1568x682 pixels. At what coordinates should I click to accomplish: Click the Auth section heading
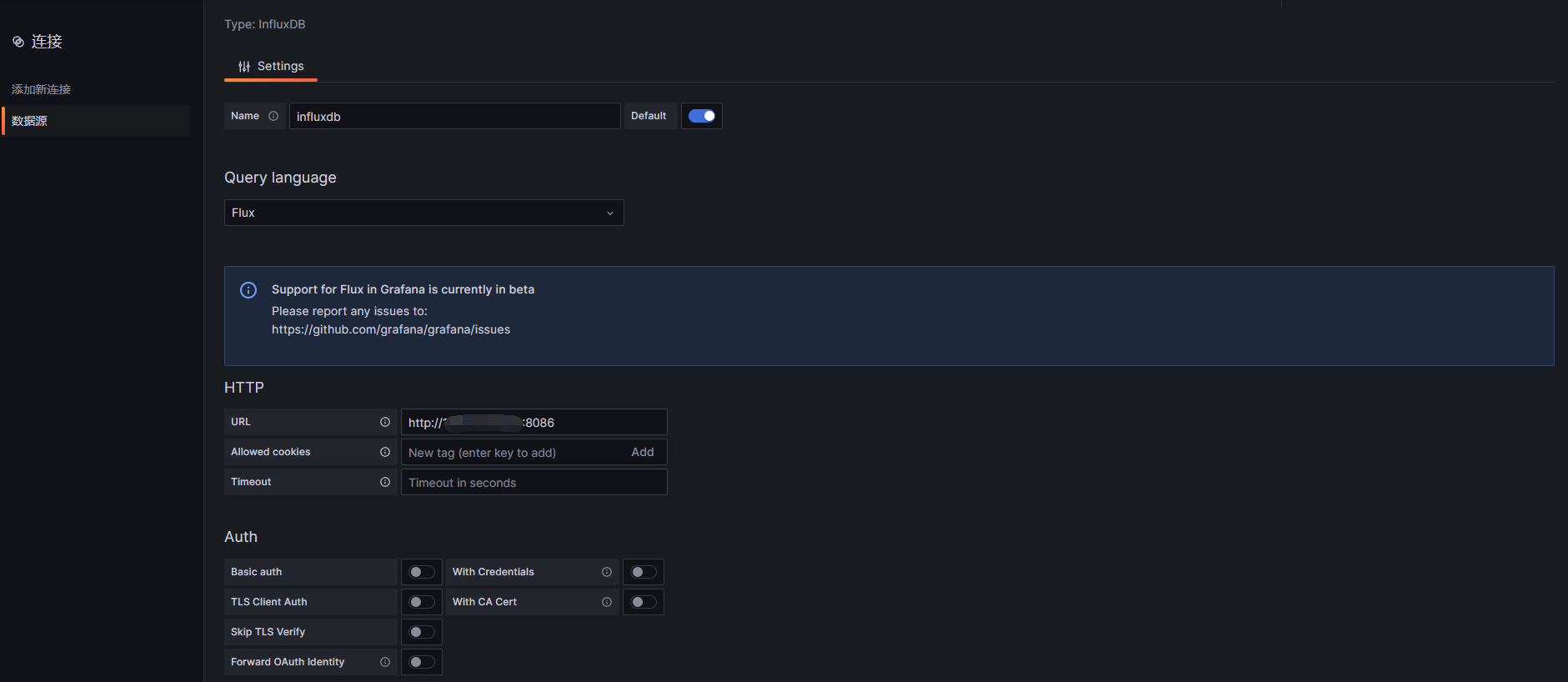coord(241,537)
